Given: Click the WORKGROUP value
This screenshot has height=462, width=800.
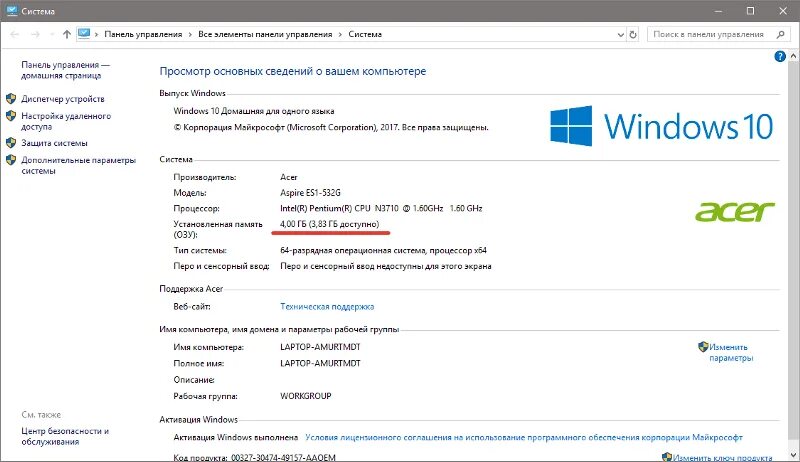Looking at the screenshot, I should (x=306, y=396).
